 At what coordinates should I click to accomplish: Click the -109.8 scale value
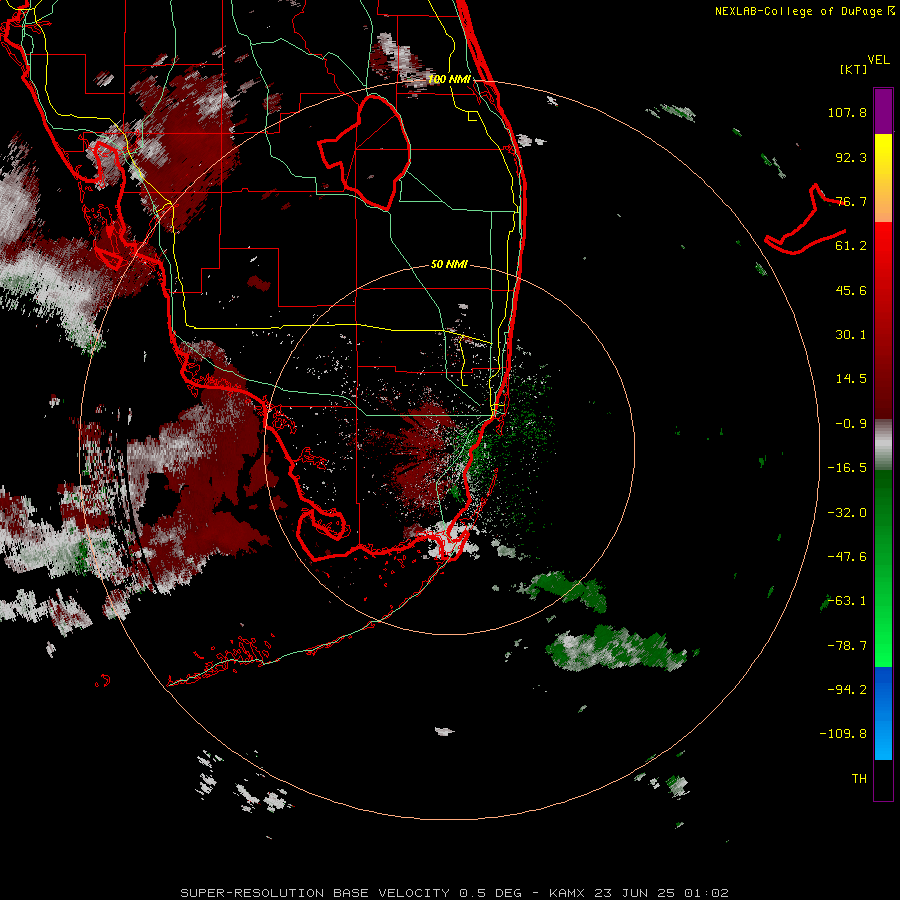click(x=843, y=734)
